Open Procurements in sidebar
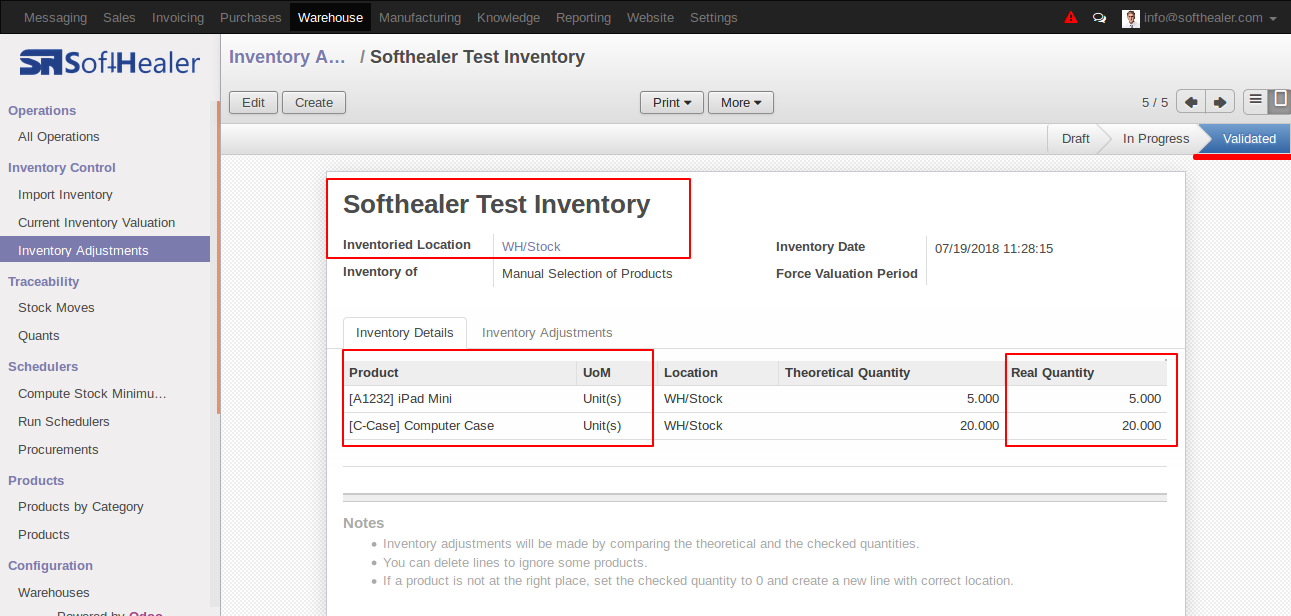1291x616 pixels. [x=58, y=450]
